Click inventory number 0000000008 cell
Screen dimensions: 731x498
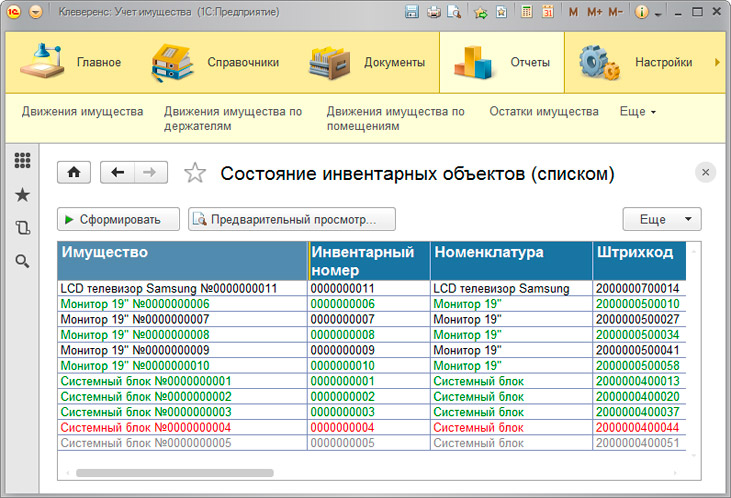(x=369, y=334)
